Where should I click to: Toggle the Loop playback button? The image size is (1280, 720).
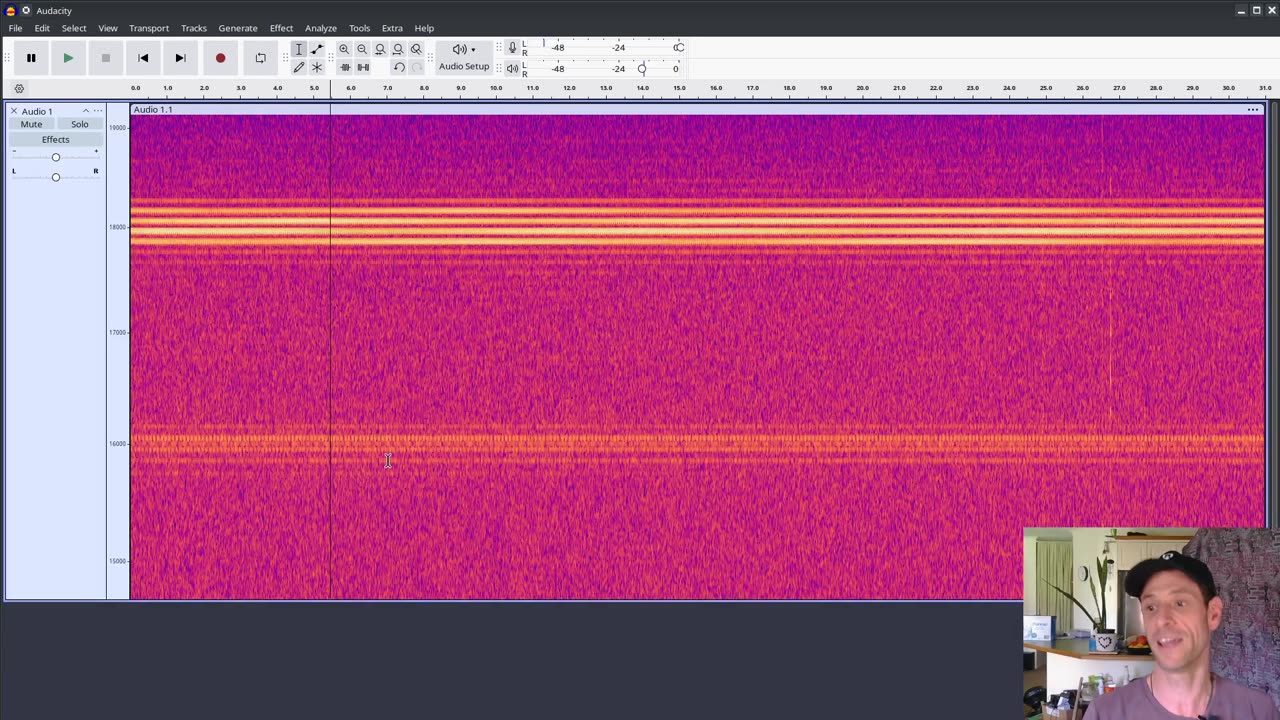260,58
